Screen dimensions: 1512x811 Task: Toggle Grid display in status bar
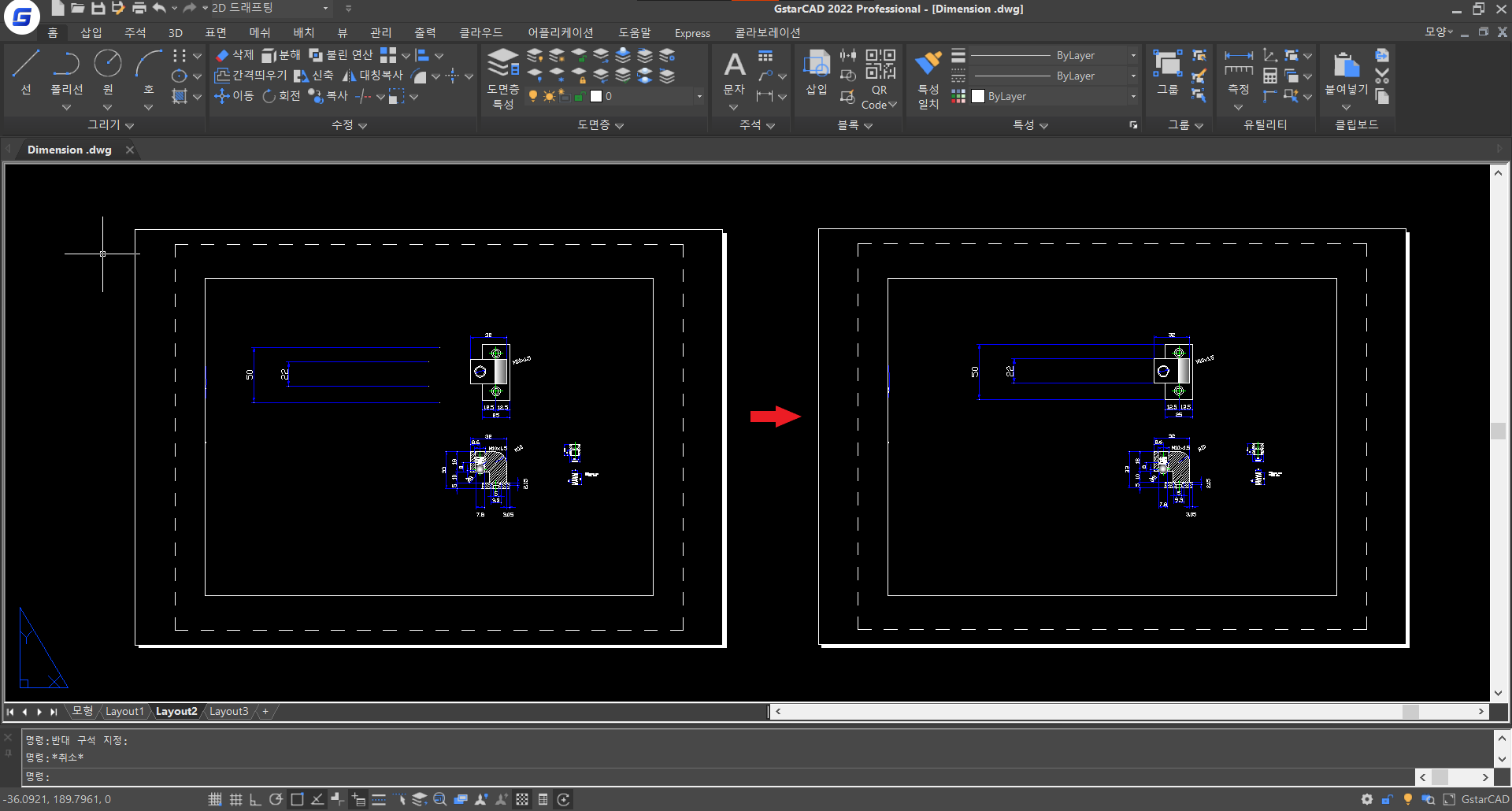[235, 799]
